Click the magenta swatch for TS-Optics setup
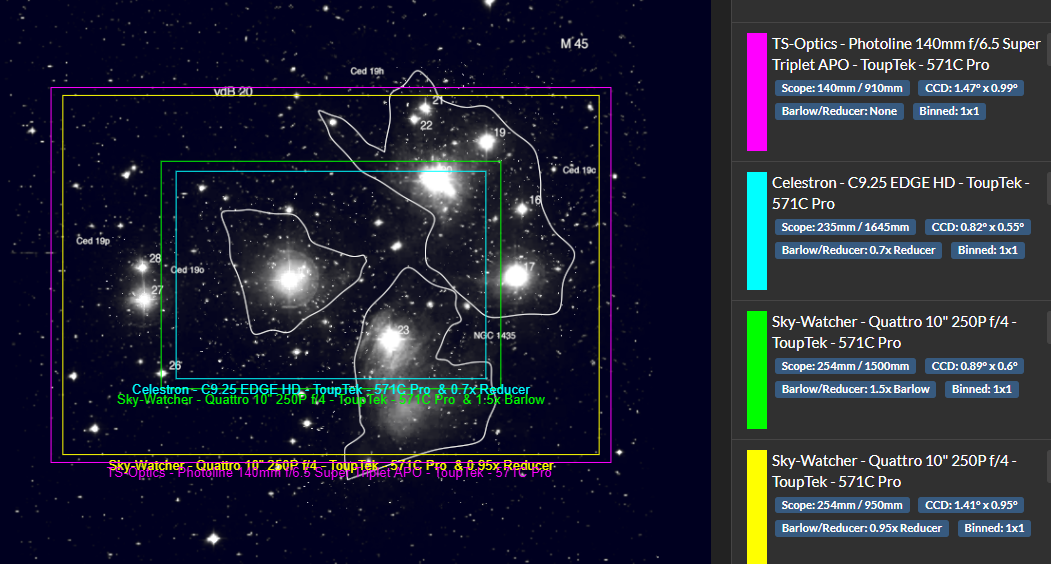Viewport: 1051px width, 564px height. pyautogui.click(x=757, y=92)
